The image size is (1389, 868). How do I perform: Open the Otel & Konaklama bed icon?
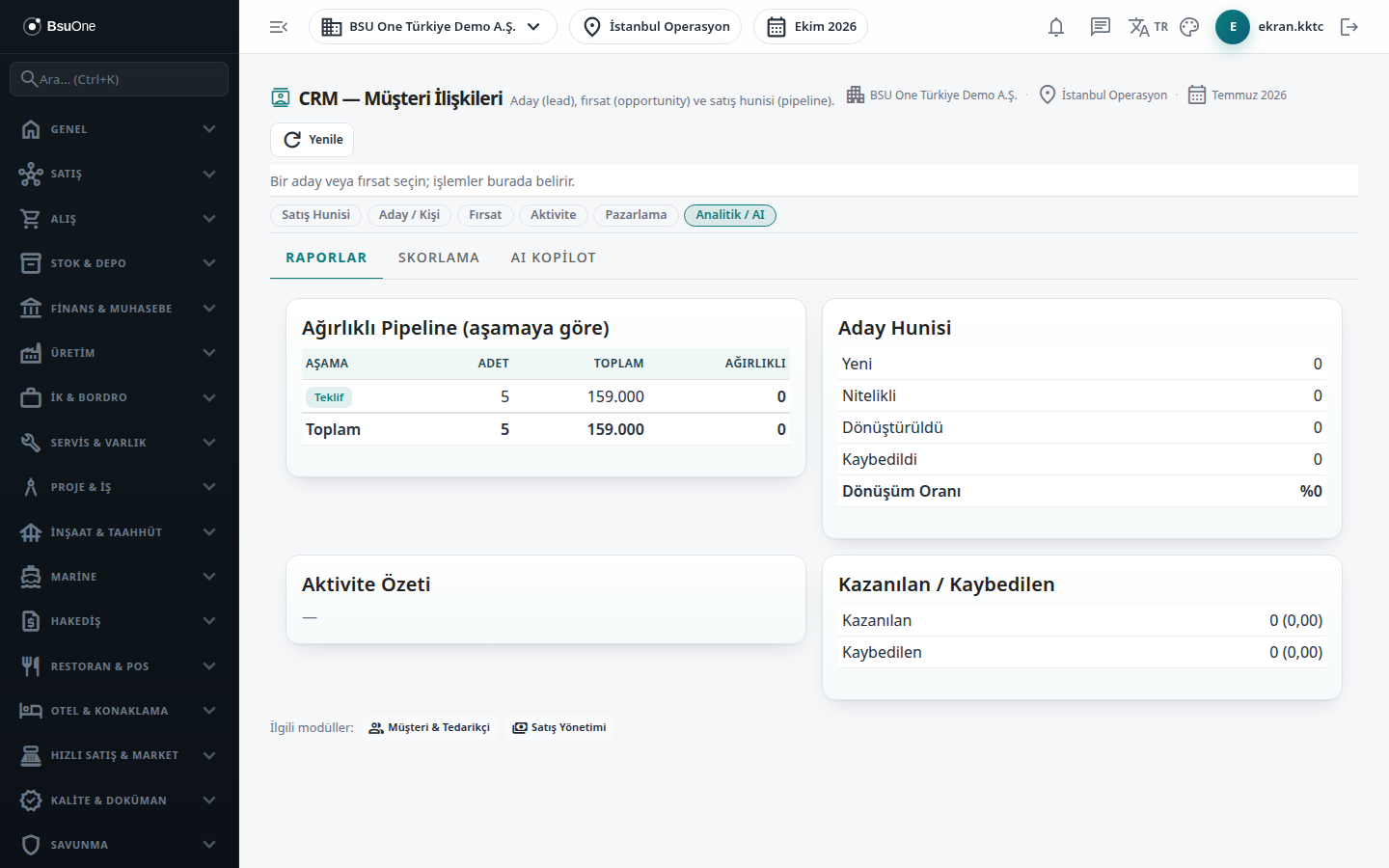coord(31,711)
